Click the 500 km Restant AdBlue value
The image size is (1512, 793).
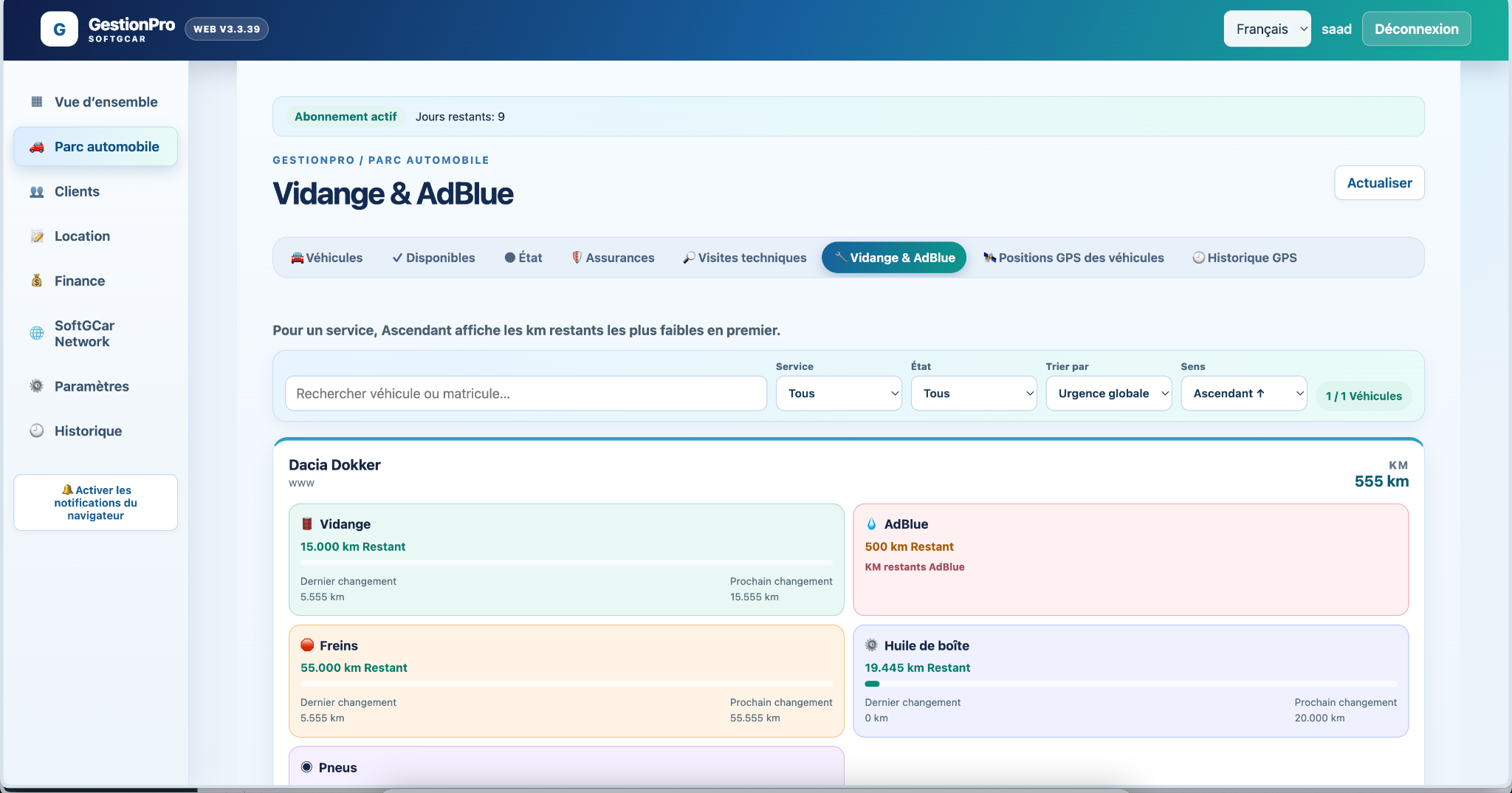click(909, 547)
